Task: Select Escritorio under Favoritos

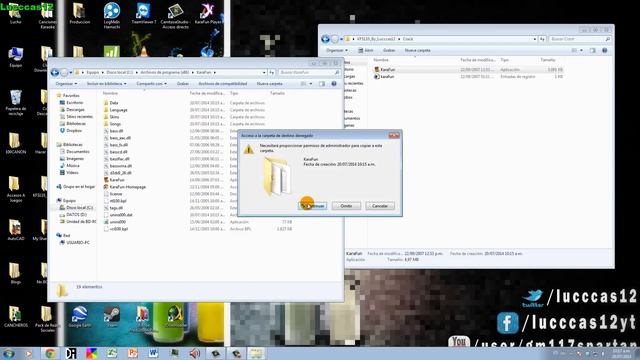Action: point(72,102)
